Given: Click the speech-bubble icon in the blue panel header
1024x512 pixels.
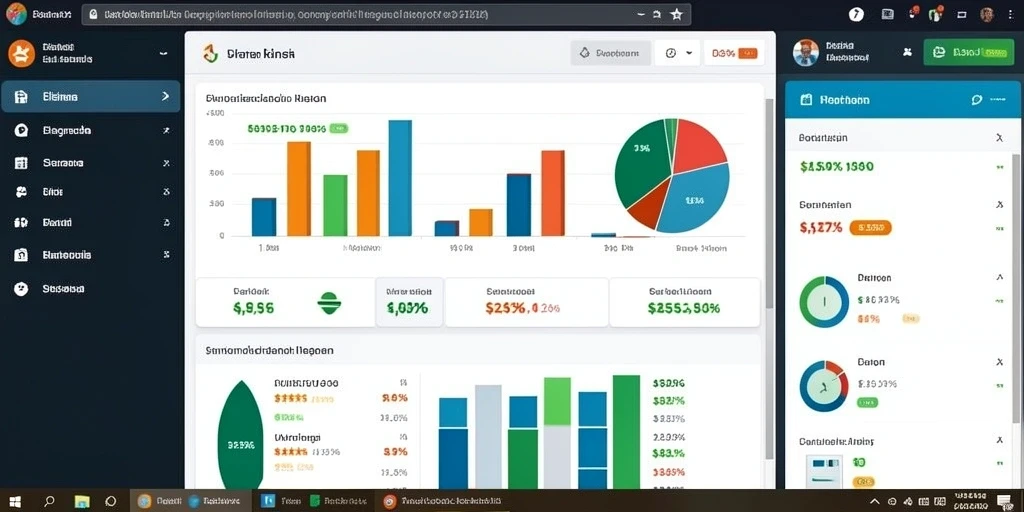Looking at the screenshot, I should click(977, 100).
